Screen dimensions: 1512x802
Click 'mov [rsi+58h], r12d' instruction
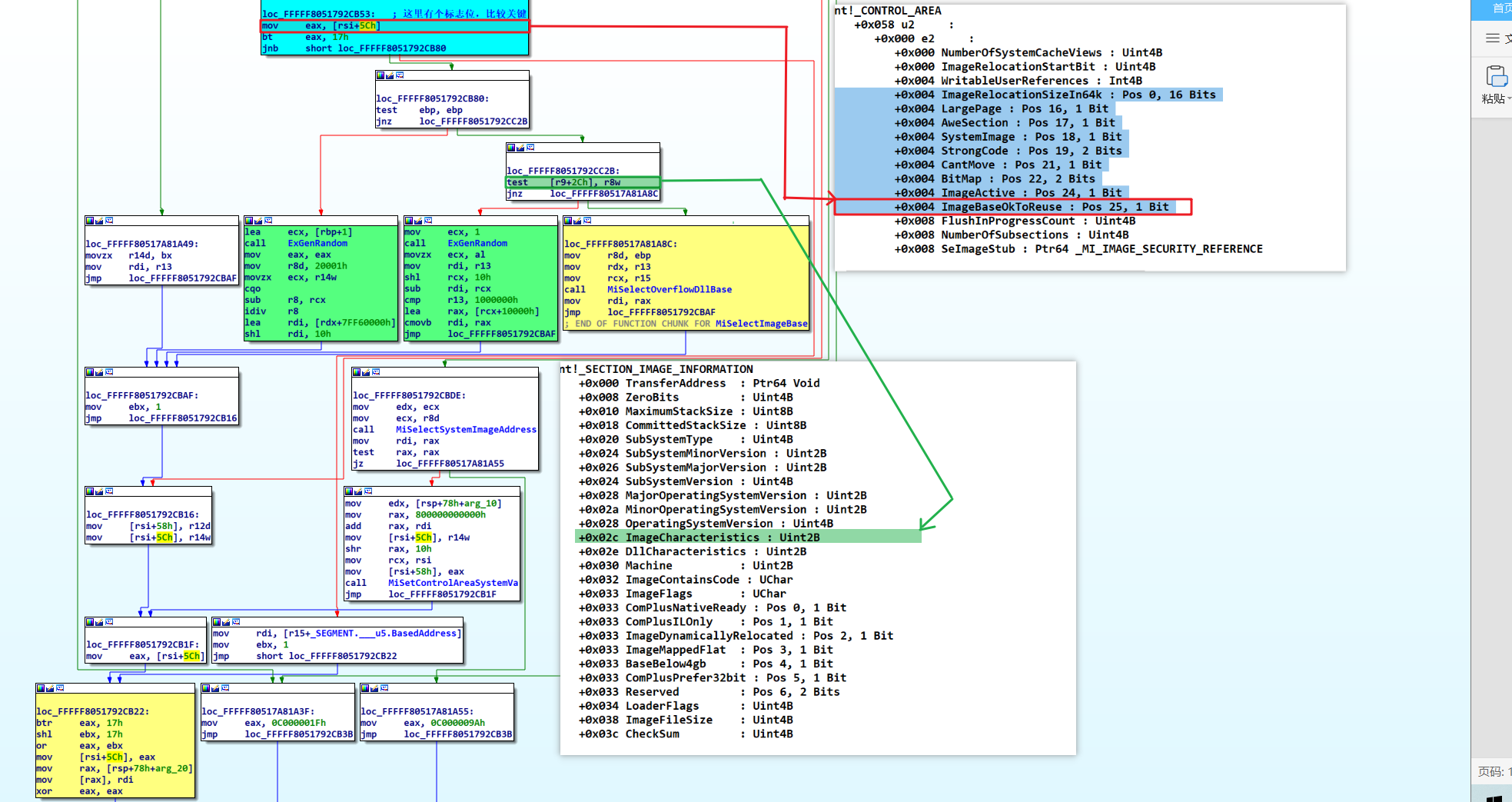(x=148, y=526)
